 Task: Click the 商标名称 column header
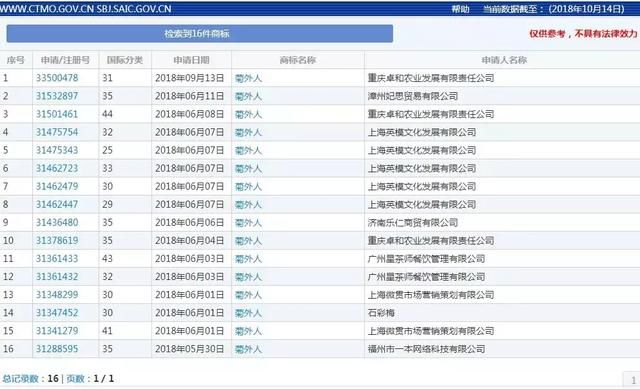point(298,60)
